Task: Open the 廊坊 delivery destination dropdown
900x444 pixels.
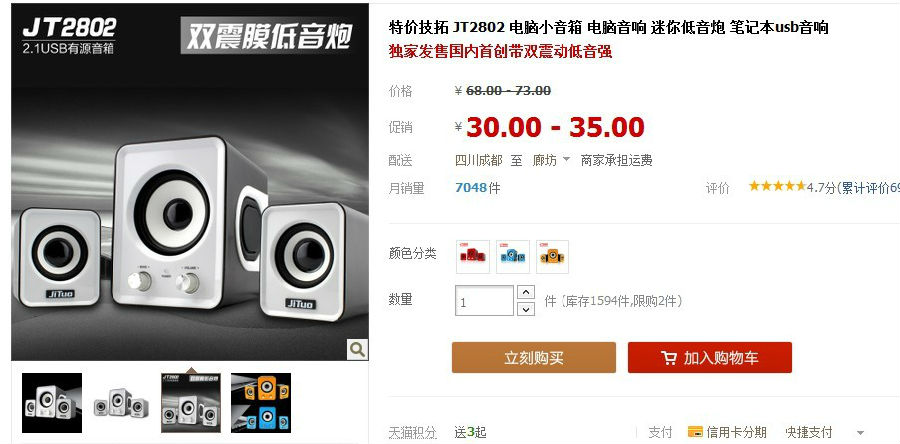Action: coord(551,161)
